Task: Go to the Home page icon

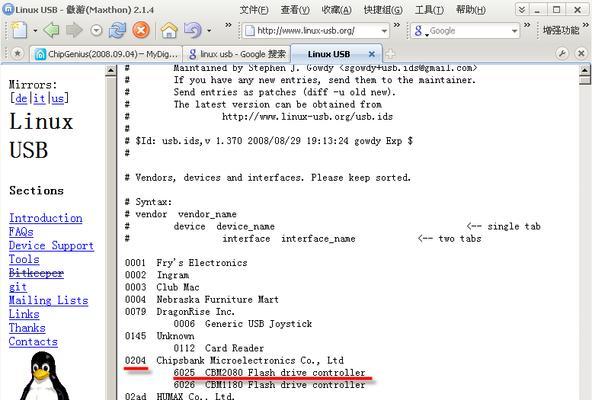Action: click(169, 30)
